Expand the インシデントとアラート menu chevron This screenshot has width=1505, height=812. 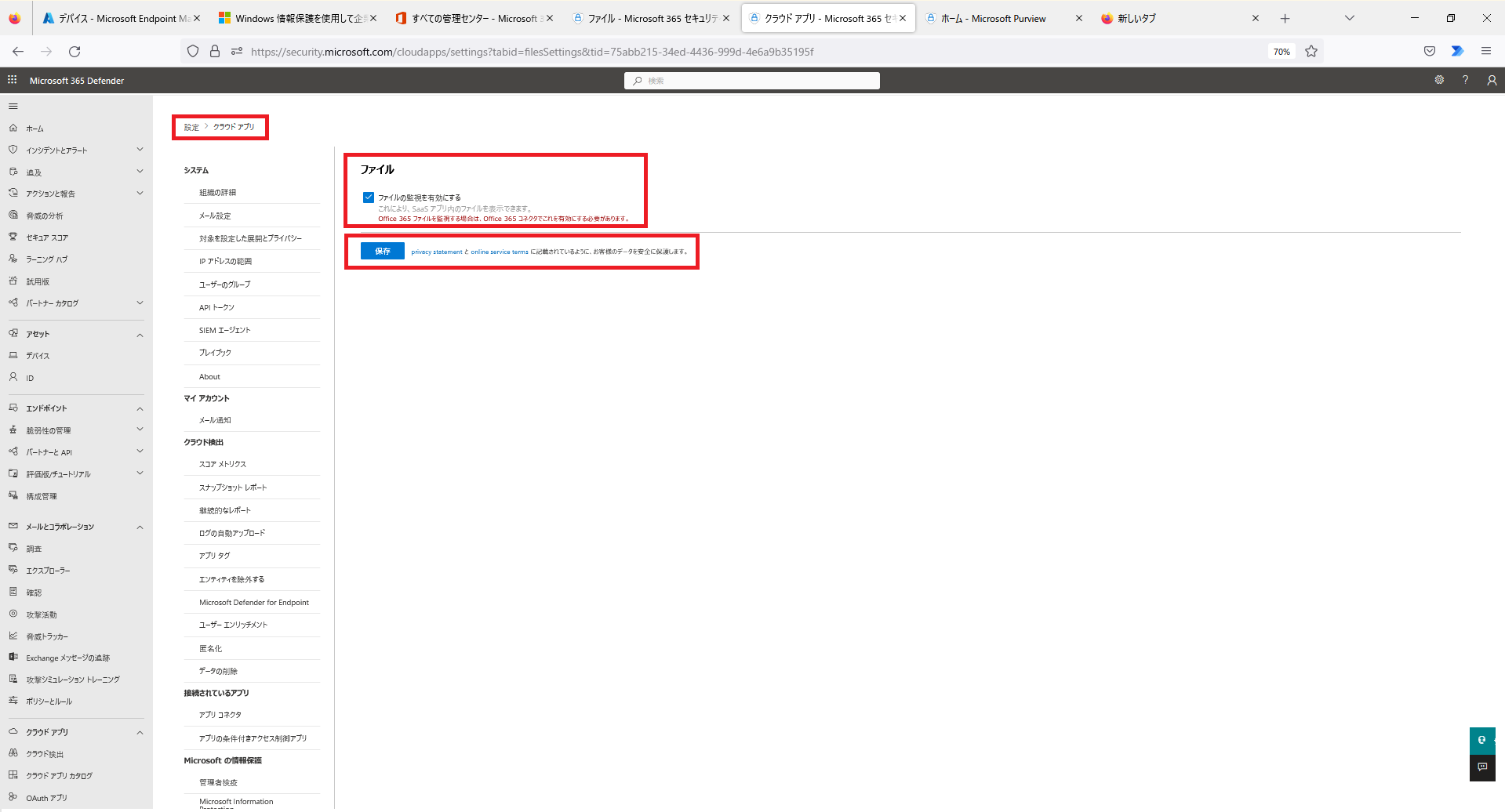[140, 149]
